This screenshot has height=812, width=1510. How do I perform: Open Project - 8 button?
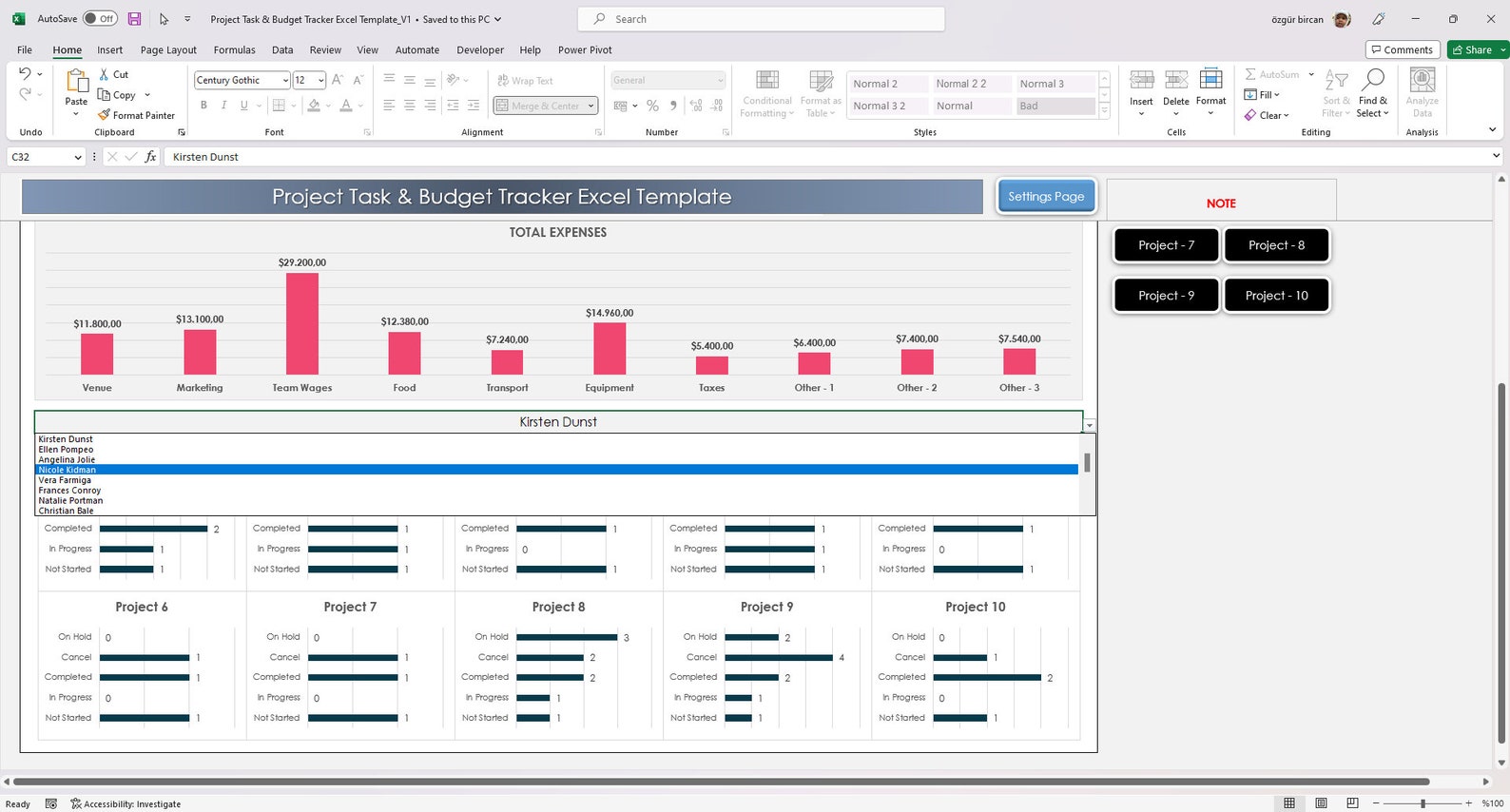click(1276, 245)
